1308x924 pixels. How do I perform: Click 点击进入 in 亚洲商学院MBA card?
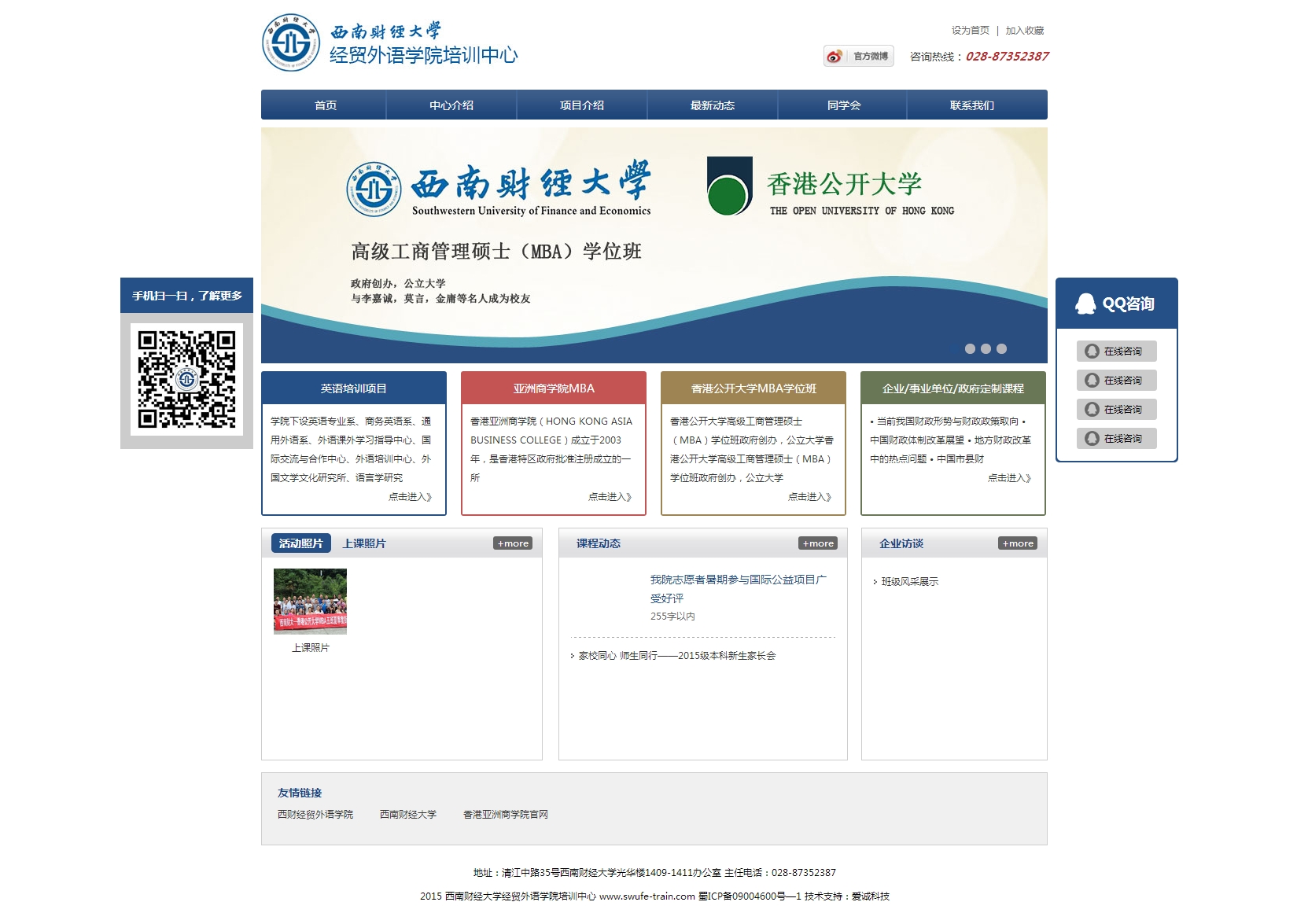point(610,497)
